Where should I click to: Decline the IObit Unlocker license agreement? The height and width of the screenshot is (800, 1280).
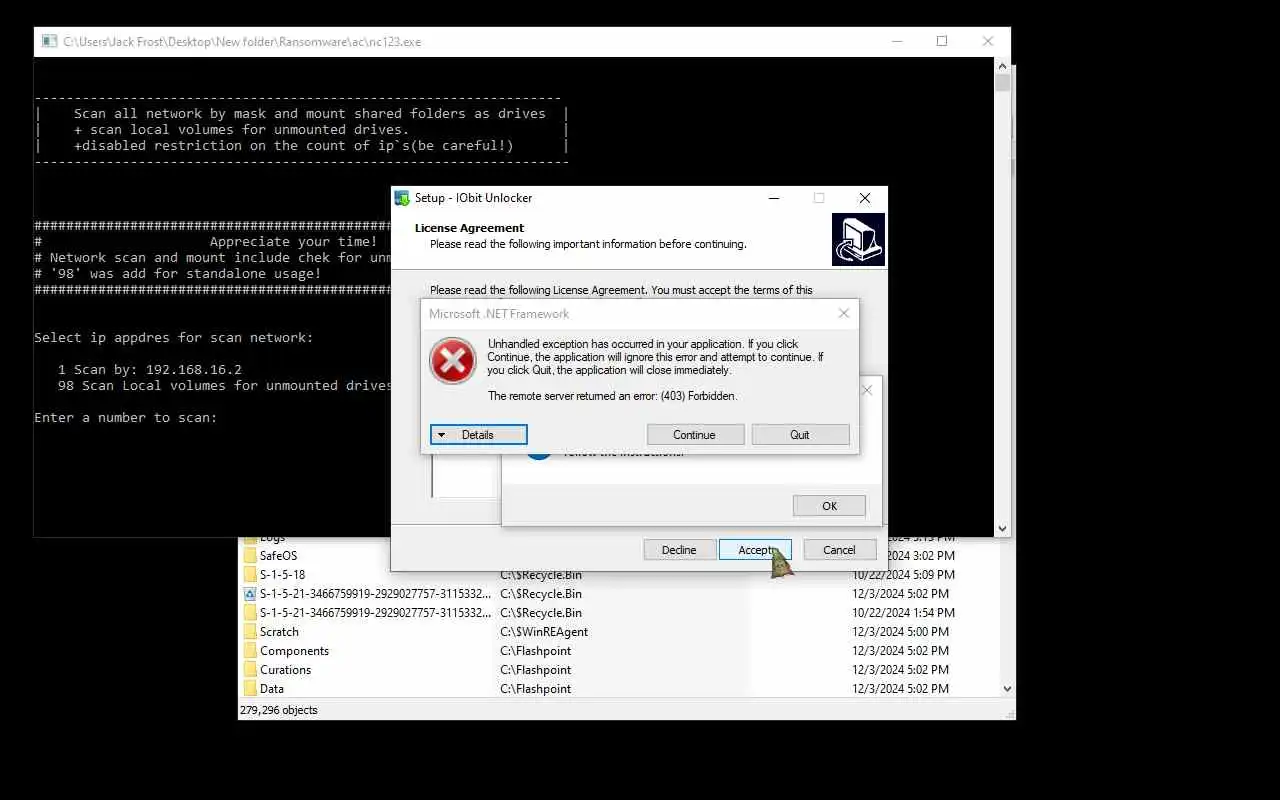(679, 550)
